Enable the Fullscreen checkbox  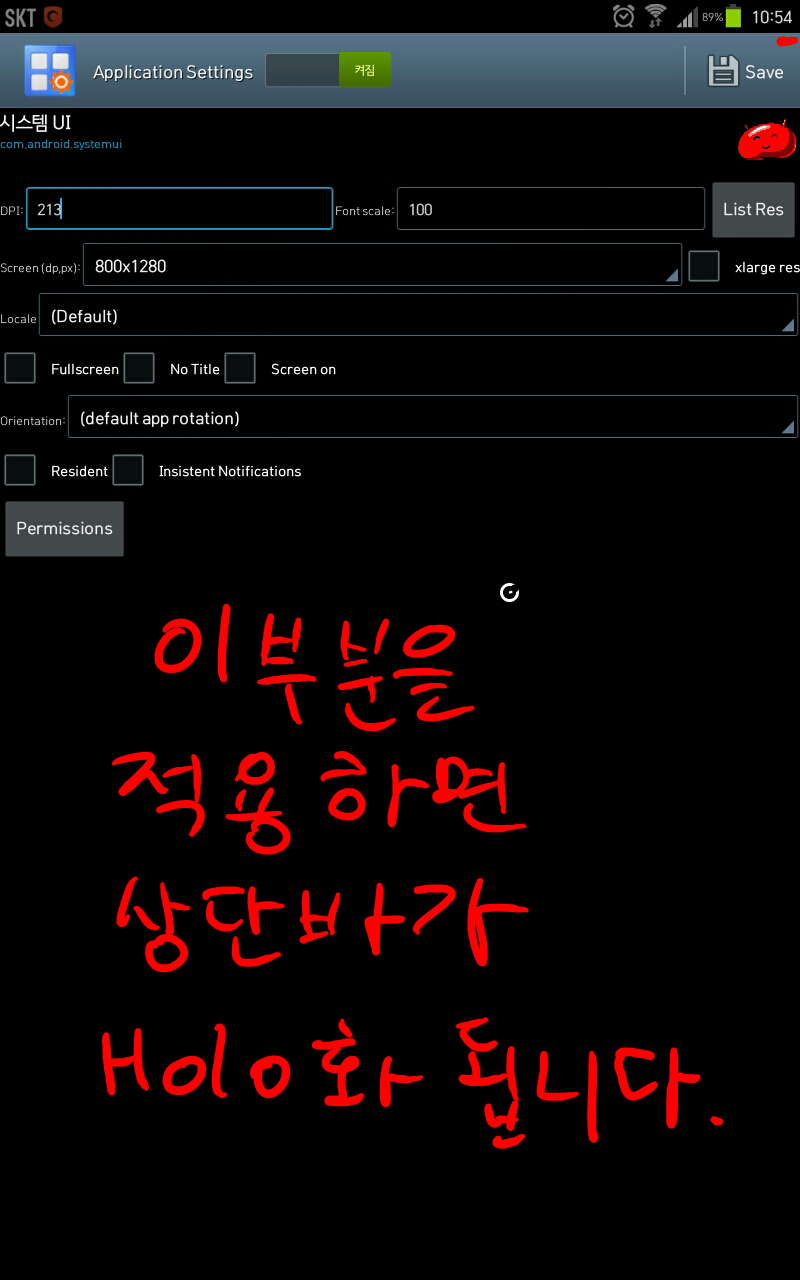pyautogui.click(x=20, y=368)
